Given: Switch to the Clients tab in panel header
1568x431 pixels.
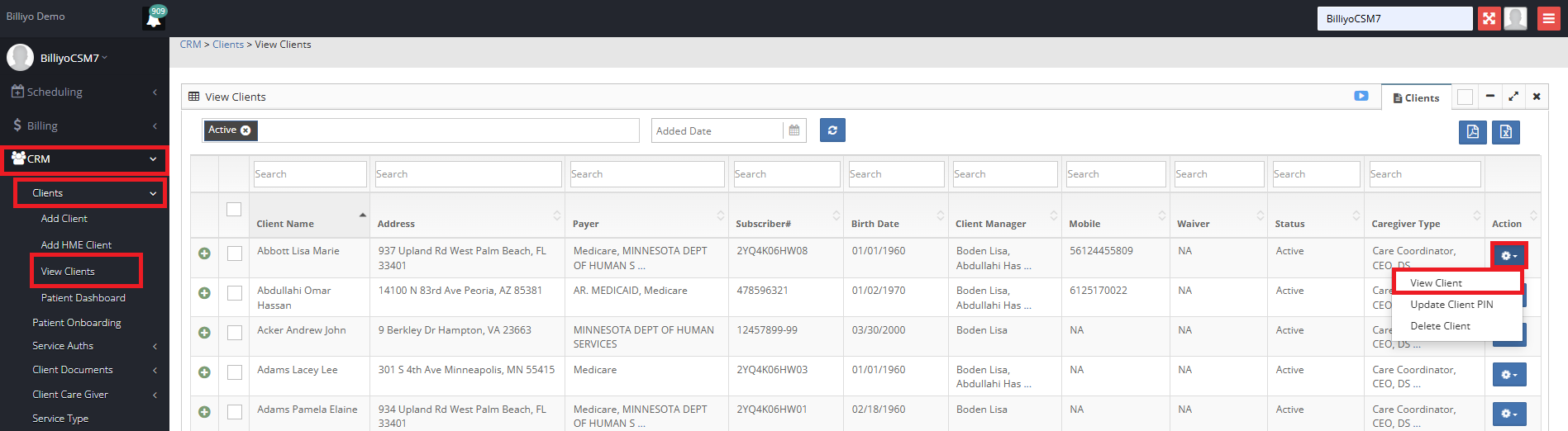Looking at the screenshot, I should (x=1416, y=97).
